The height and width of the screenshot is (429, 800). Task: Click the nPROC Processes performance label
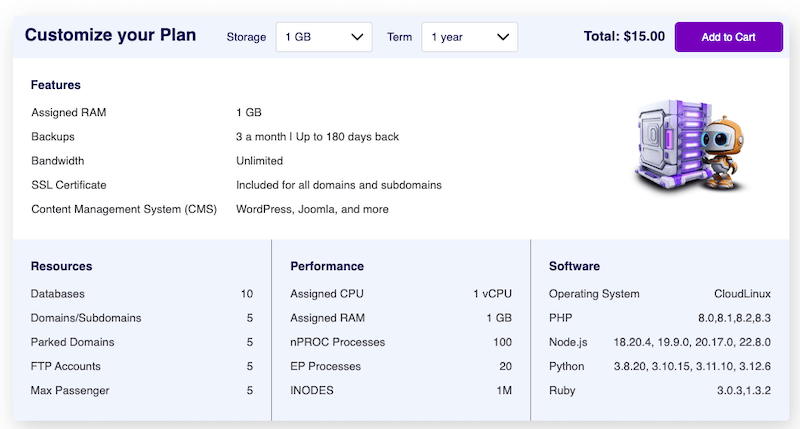337,342
